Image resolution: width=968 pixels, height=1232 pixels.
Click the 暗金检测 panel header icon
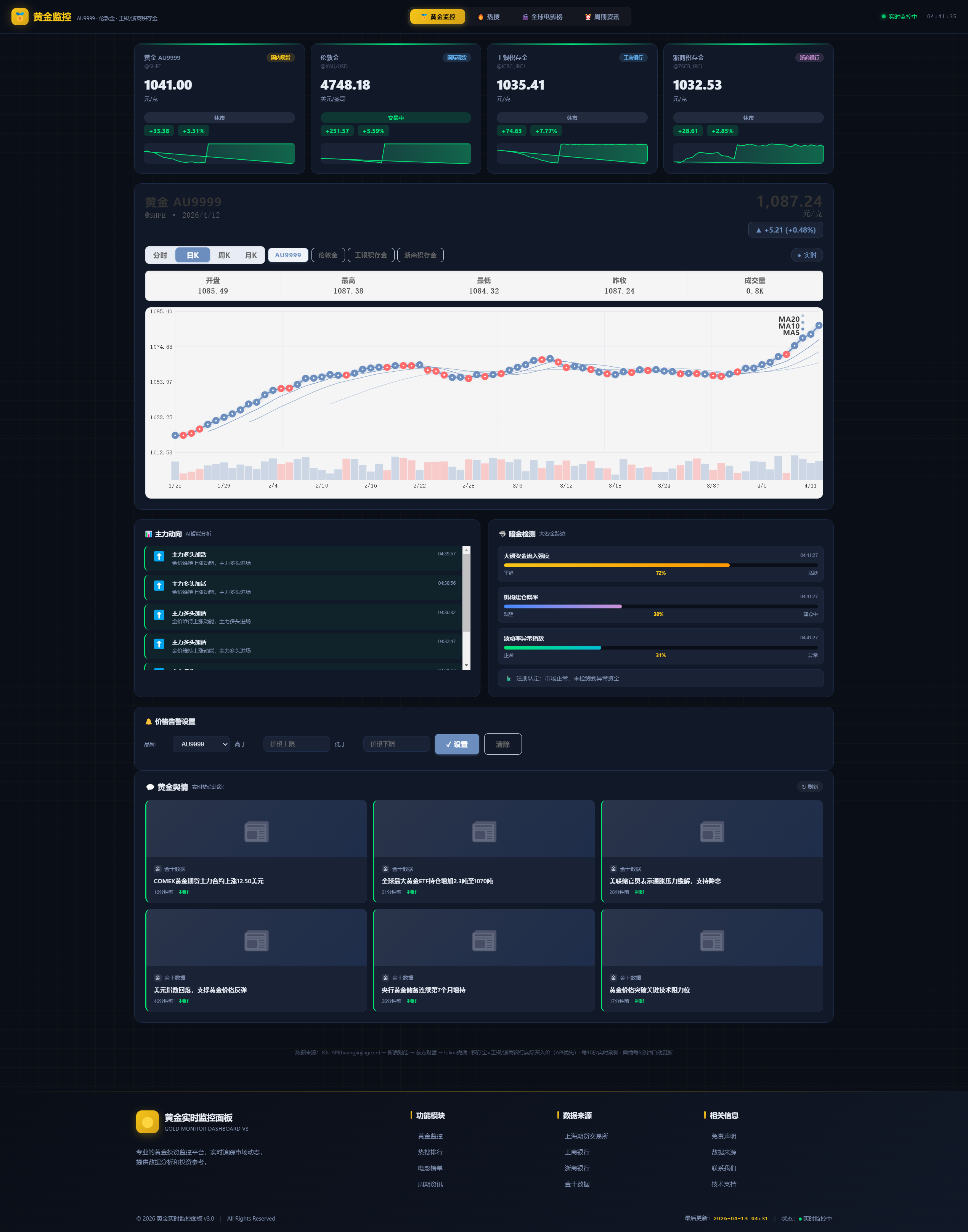pos(502,534)
